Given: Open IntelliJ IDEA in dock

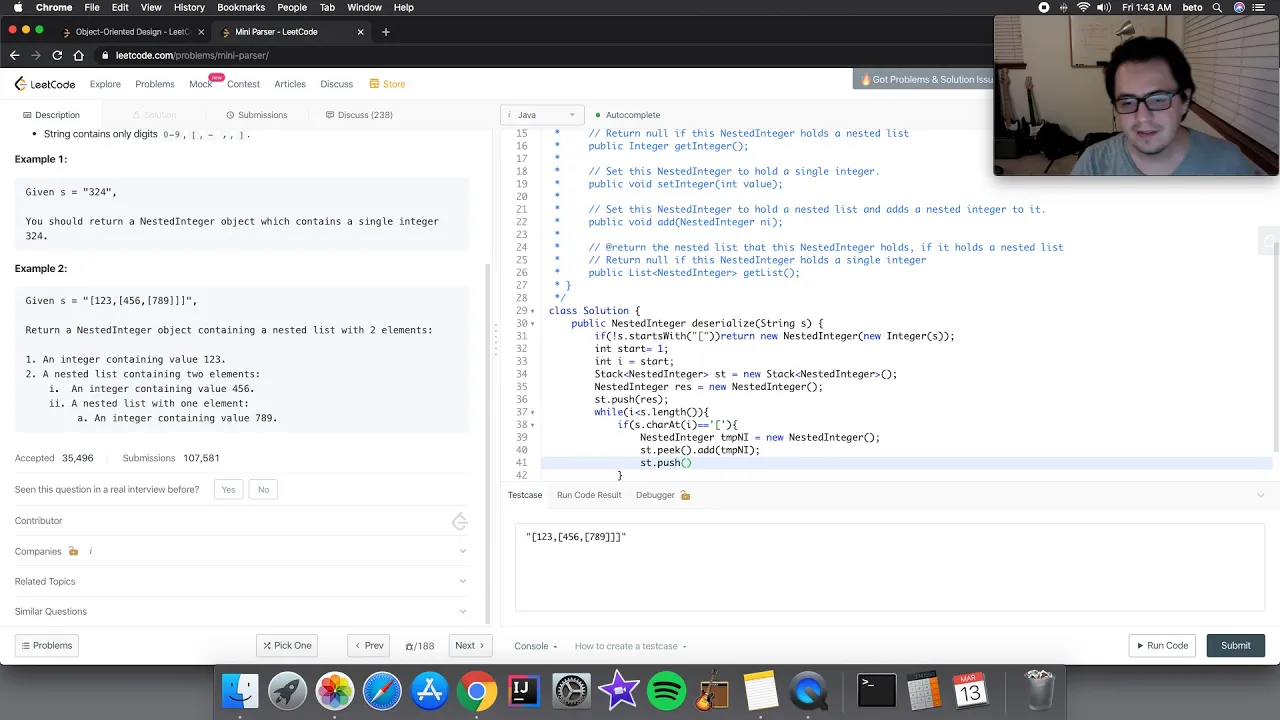Looking at the screenshot, I should pyautogui.click(x=523, y=691).
